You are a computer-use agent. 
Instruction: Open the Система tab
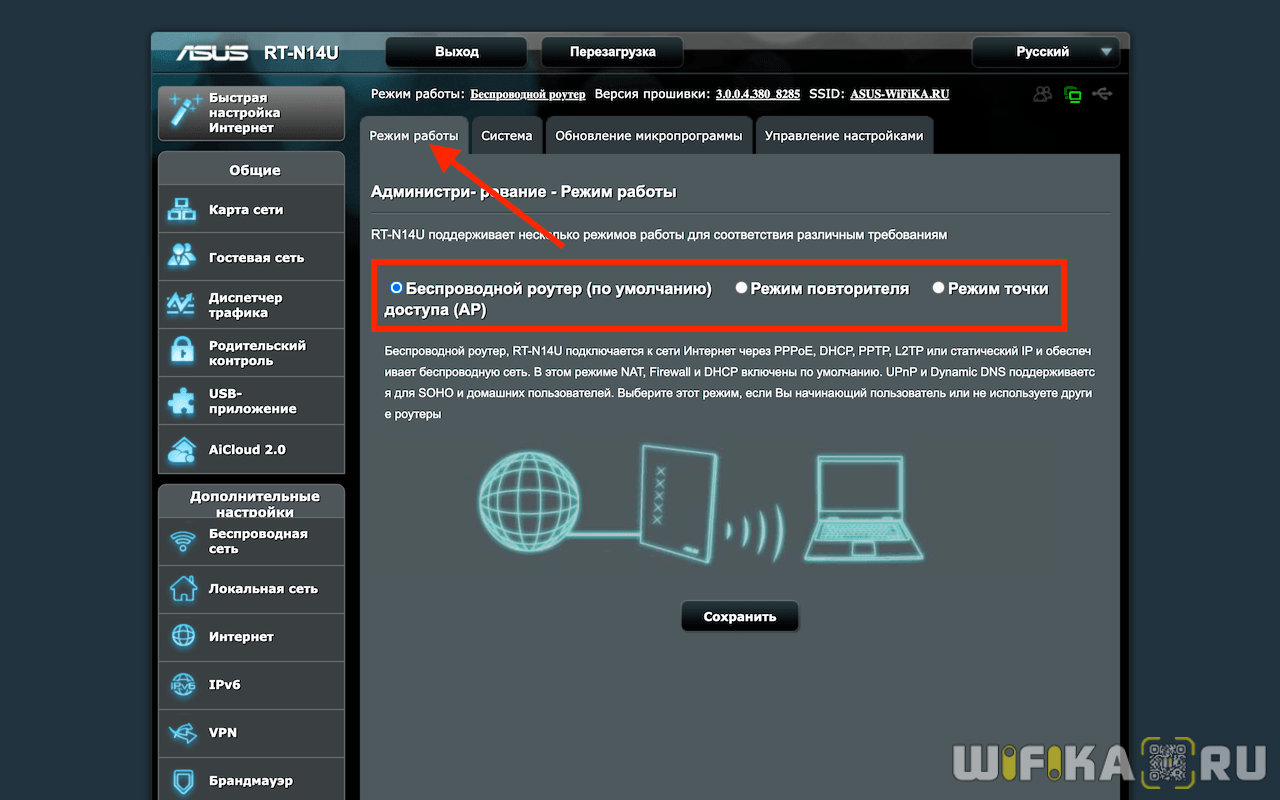point(506,136)
